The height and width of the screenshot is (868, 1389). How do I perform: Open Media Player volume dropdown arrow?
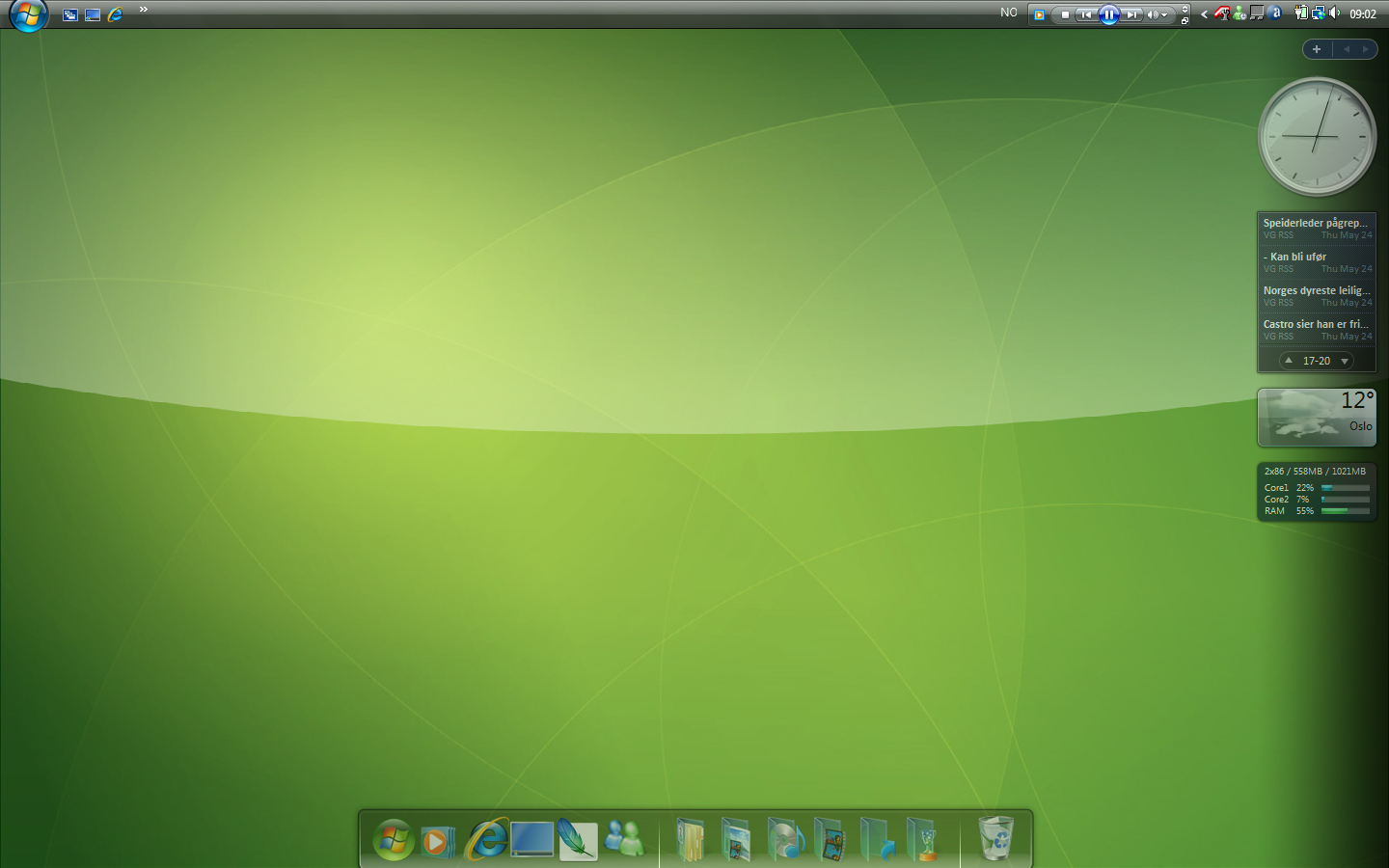[1164, 14]
